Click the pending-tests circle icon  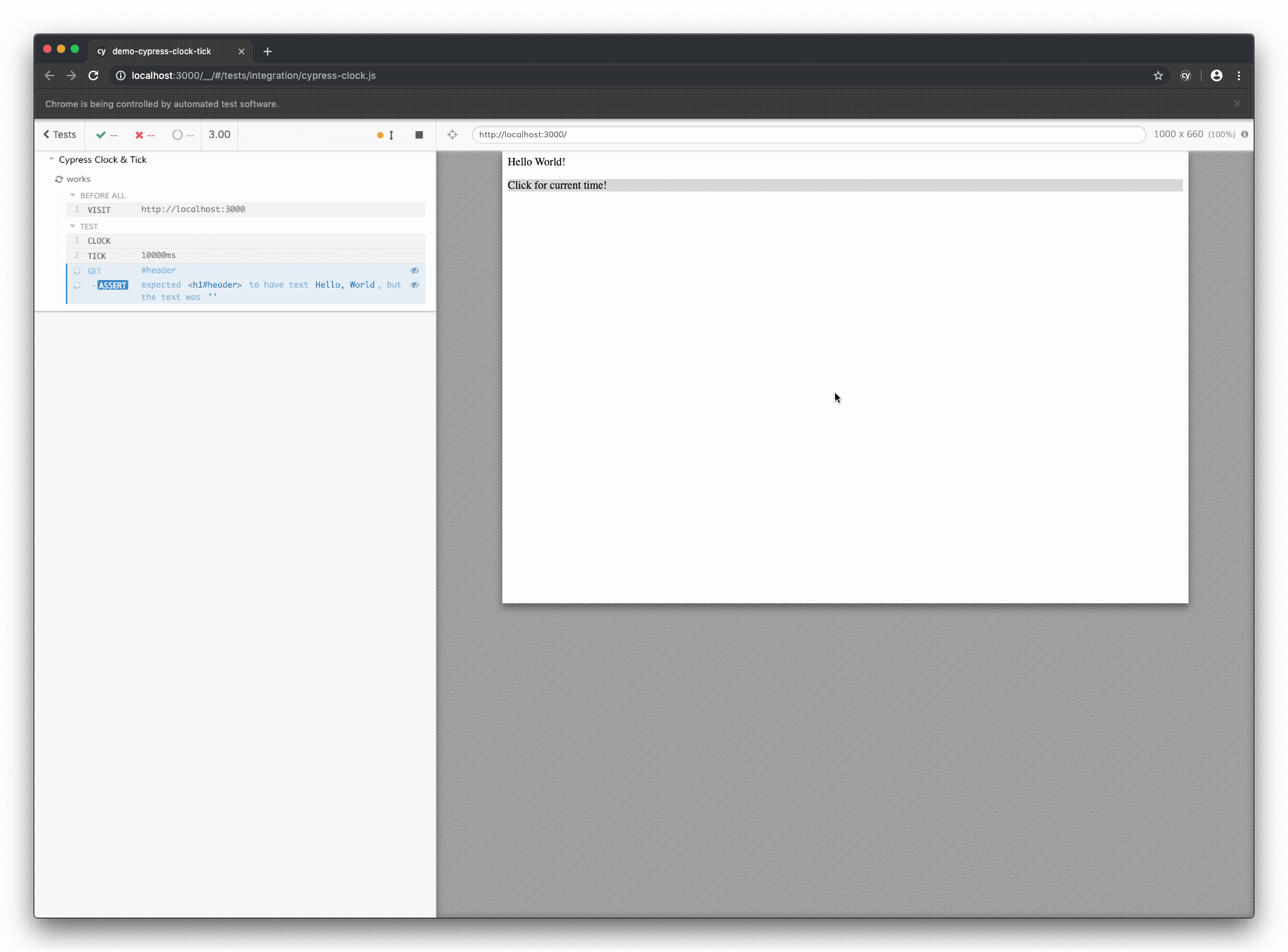point(176,135)
